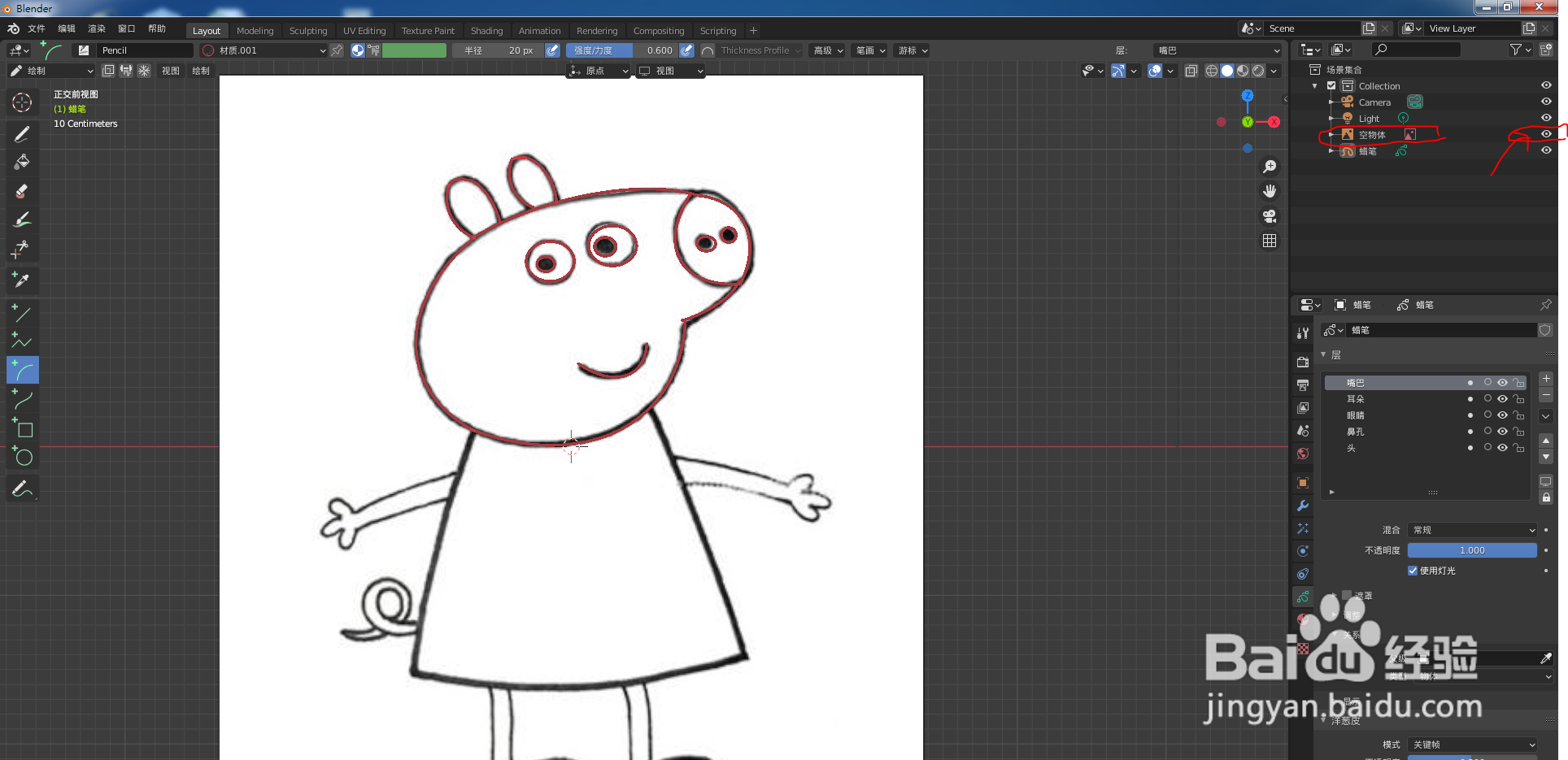Open the 混合 blend mode dropdown
The height and width of the screenshot is (760, 1568).
1473,530
